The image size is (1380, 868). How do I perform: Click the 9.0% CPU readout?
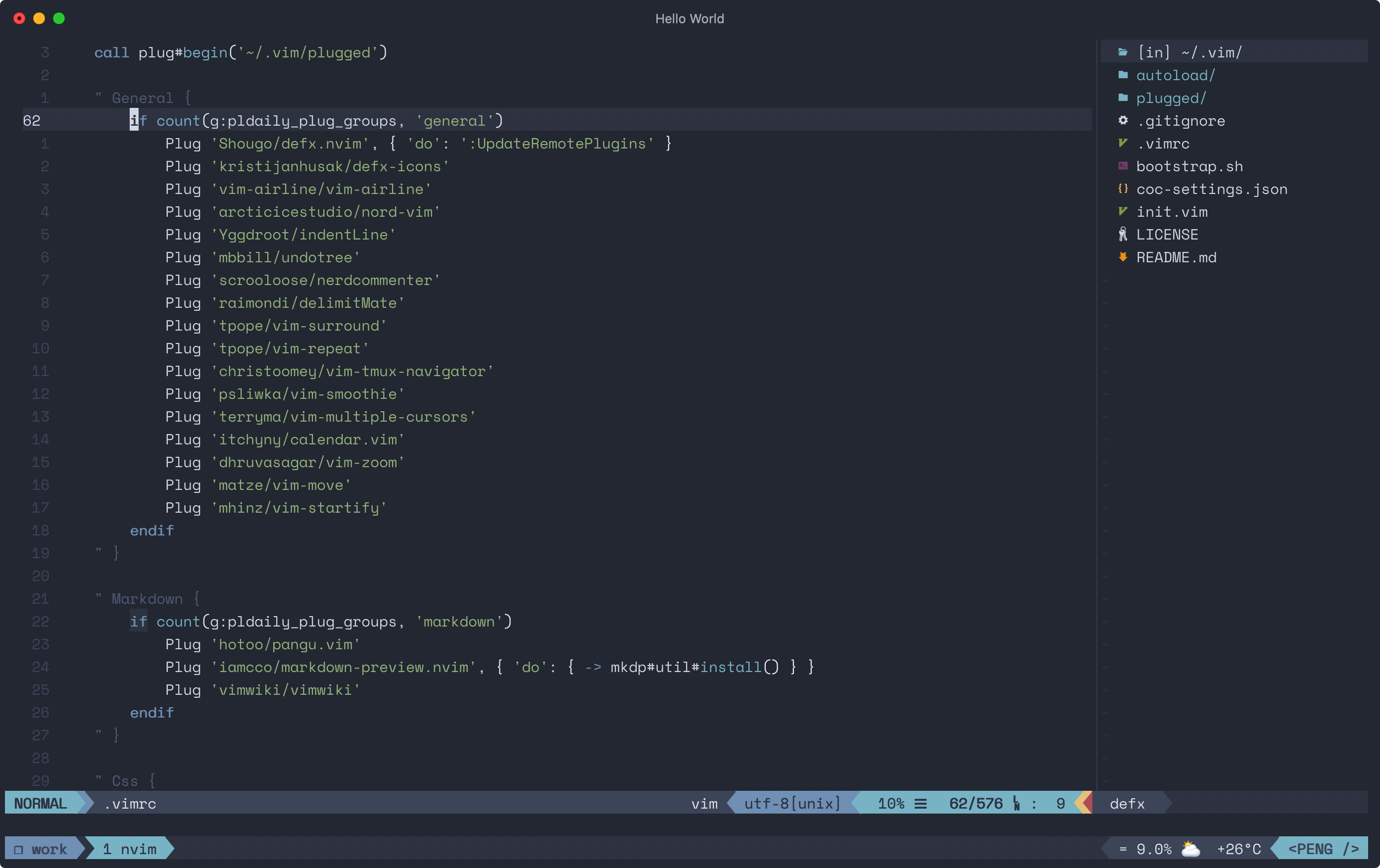pos(1154,849)
